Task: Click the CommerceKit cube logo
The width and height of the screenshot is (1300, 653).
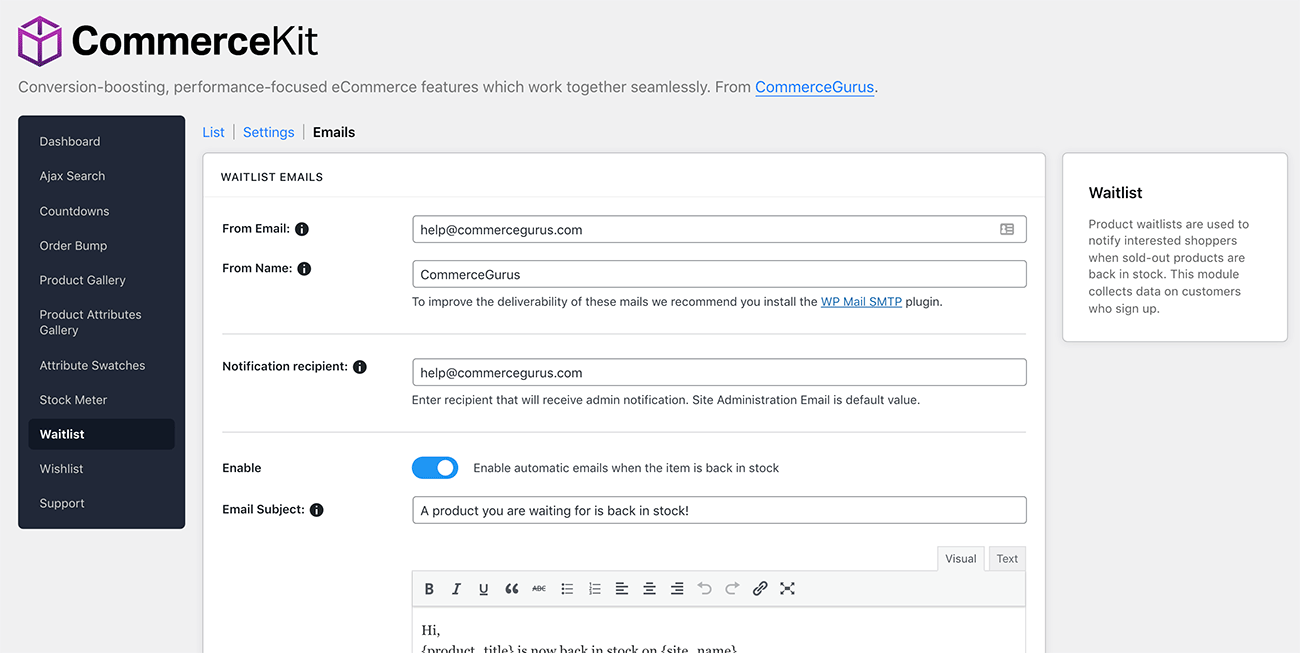Action: [x=41, y=41]
